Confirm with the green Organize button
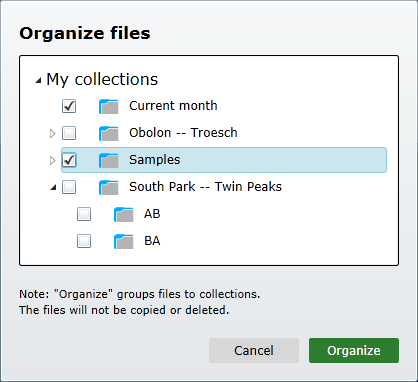 coord(354,350)
